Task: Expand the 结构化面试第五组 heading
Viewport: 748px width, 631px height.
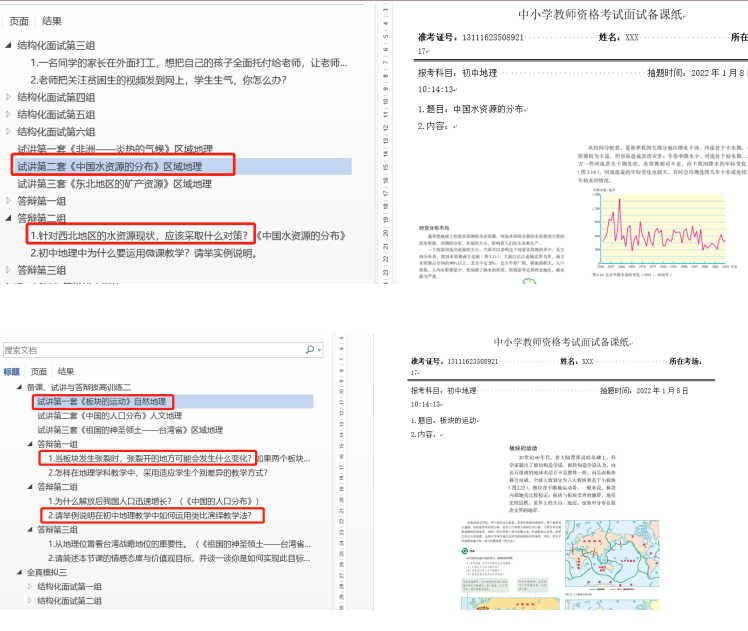Action: [9, 114]
